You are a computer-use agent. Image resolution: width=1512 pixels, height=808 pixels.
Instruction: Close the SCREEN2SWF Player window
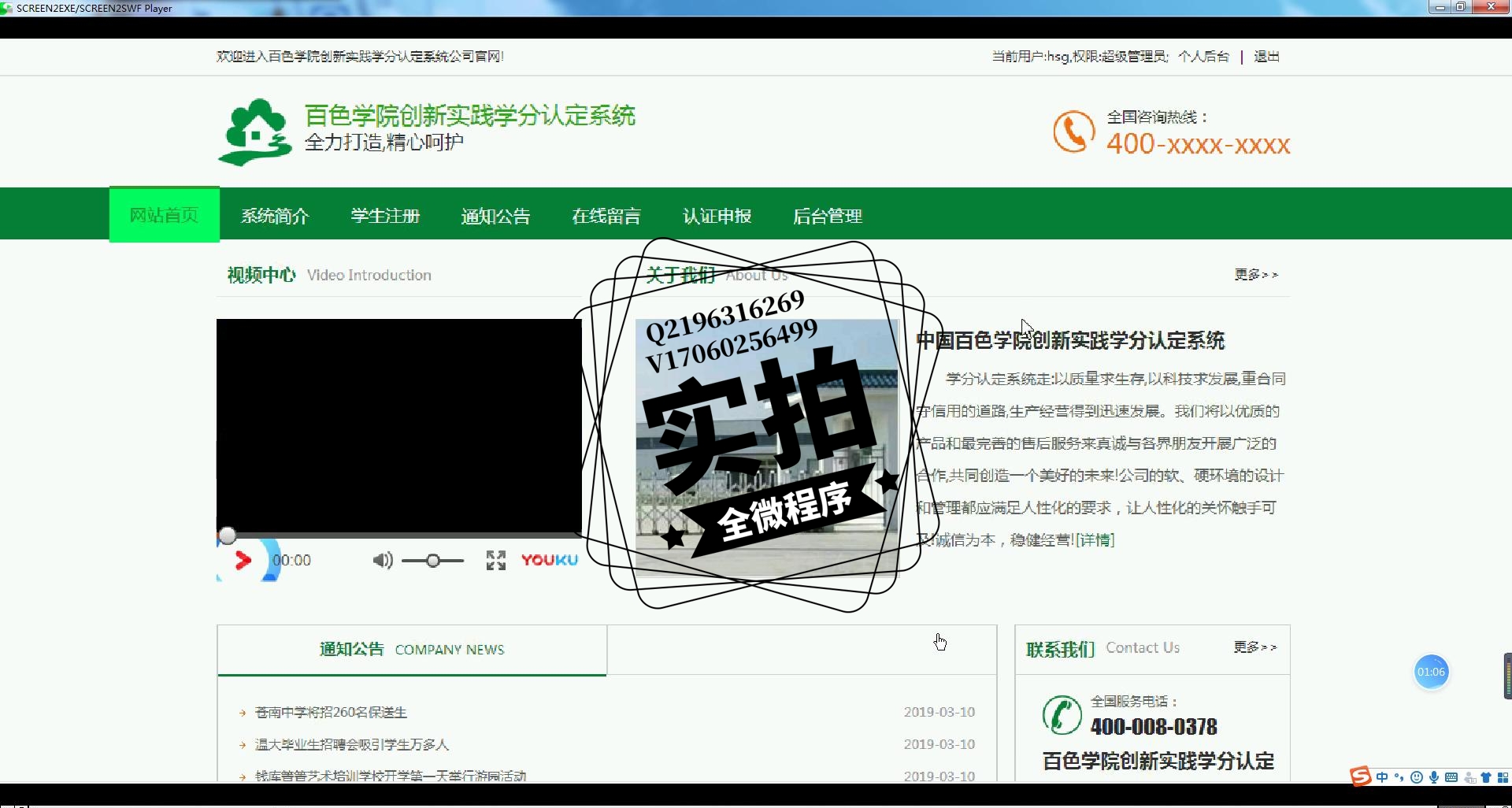tap(1491, 7)
